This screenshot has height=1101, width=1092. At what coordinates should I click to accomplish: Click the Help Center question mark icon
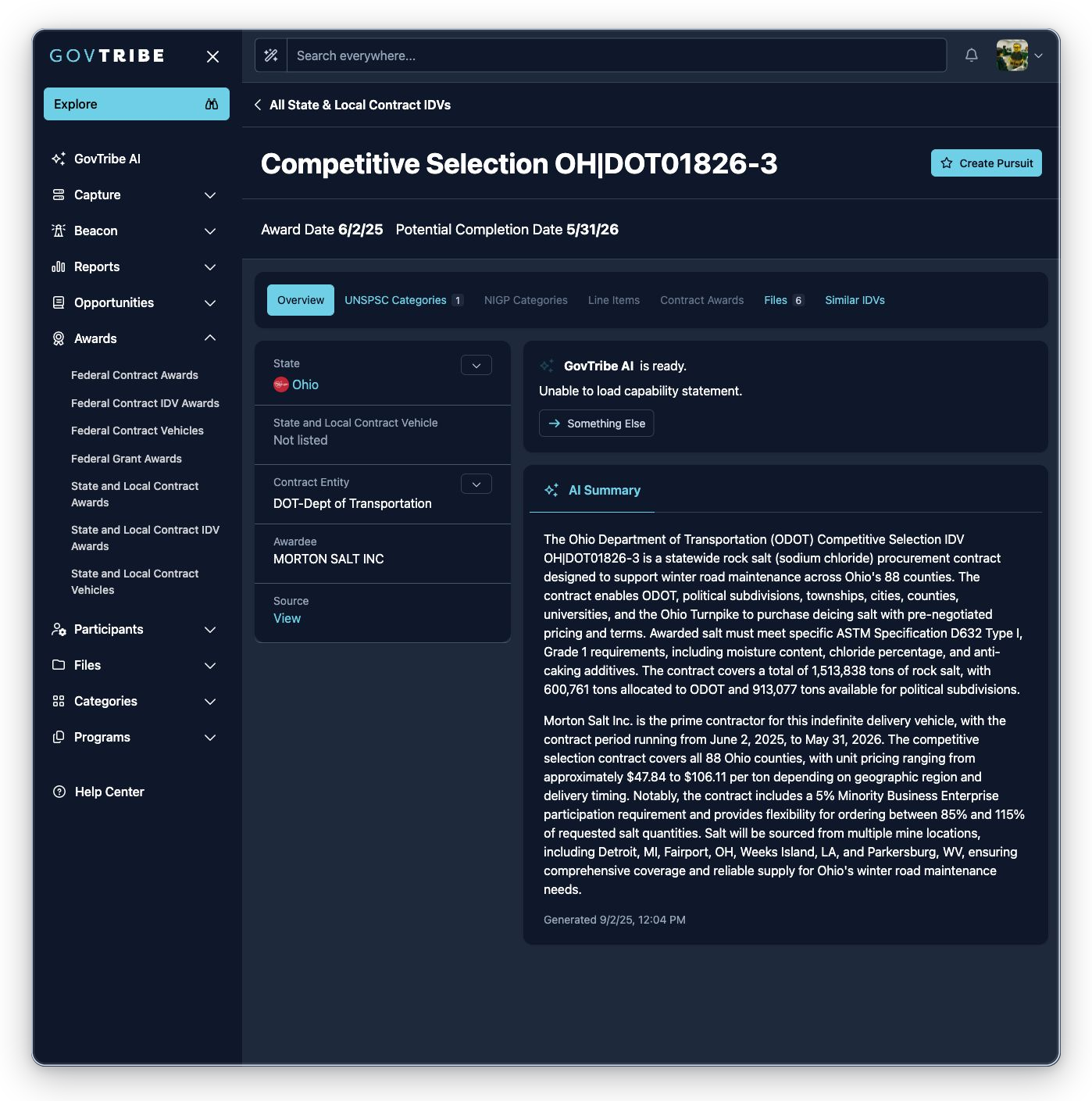pyautogui.click(x=59, y=792)
